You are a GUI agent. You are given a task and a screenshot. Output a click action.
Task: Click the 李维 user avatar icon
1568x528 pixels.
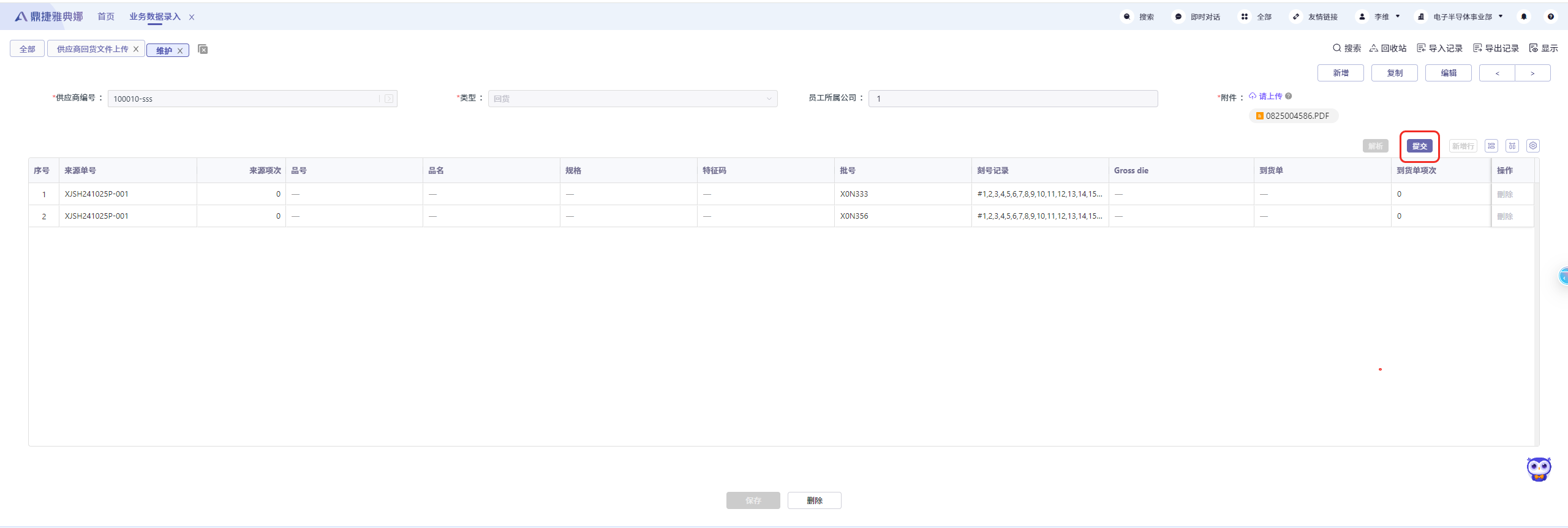click(x=1362, y=17)
